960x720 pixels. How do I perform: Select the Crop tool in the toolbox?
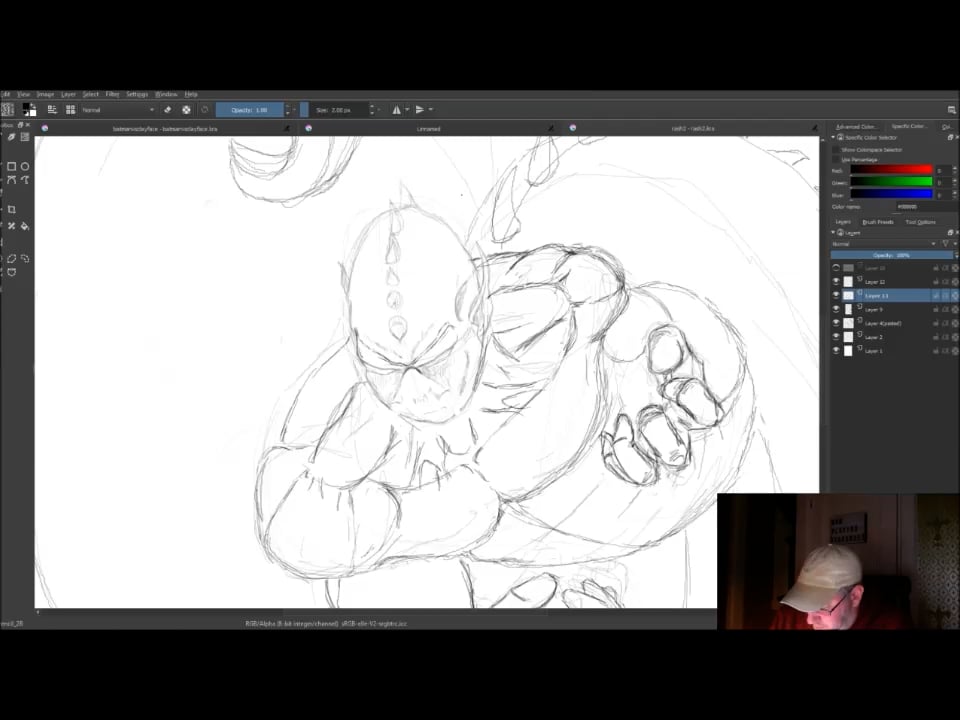tap(12, 209)
